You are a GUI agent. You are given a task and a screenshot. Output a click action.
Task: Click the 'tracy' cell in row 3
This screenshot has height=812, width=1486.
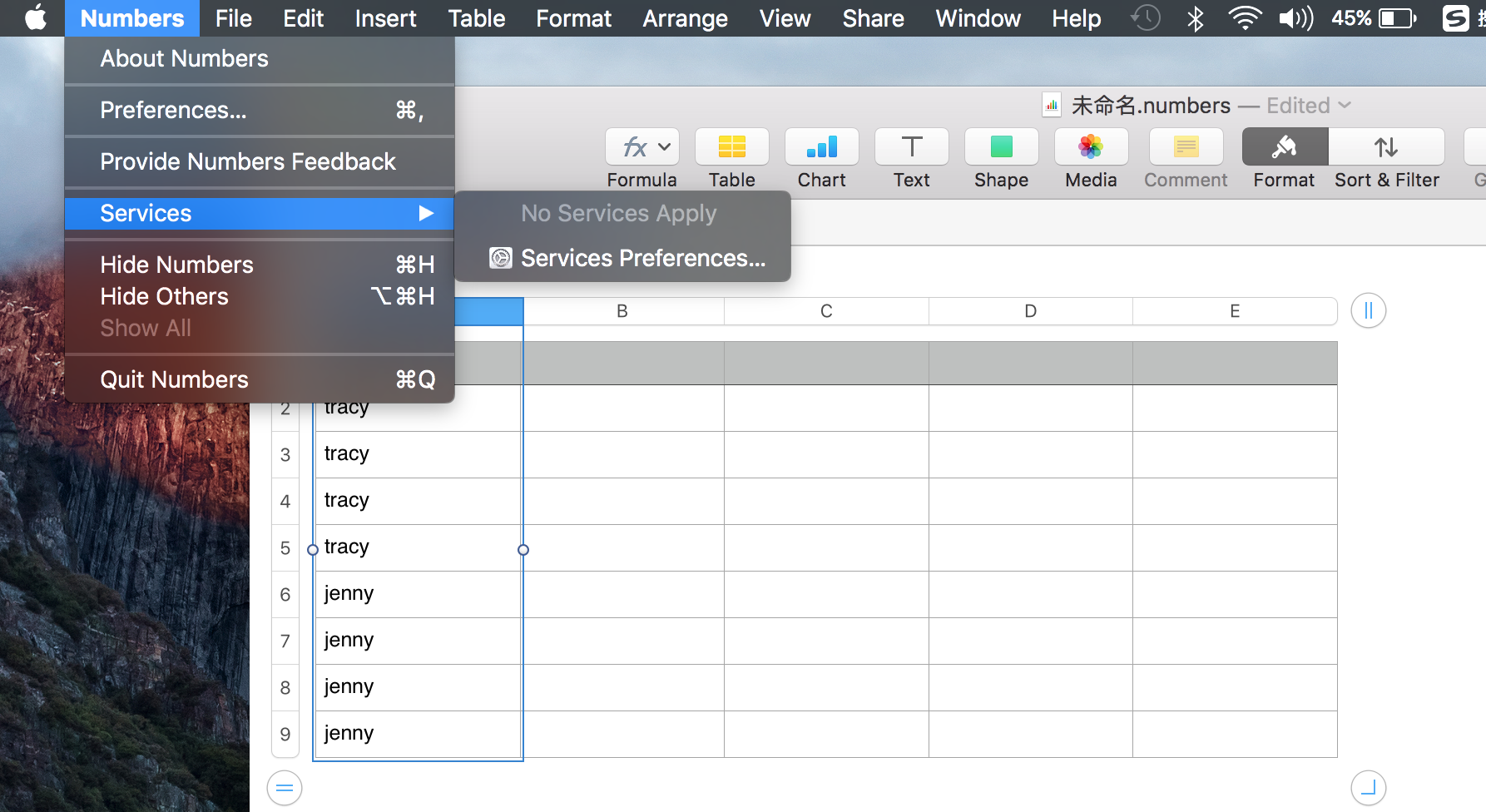tap(419, 454)
